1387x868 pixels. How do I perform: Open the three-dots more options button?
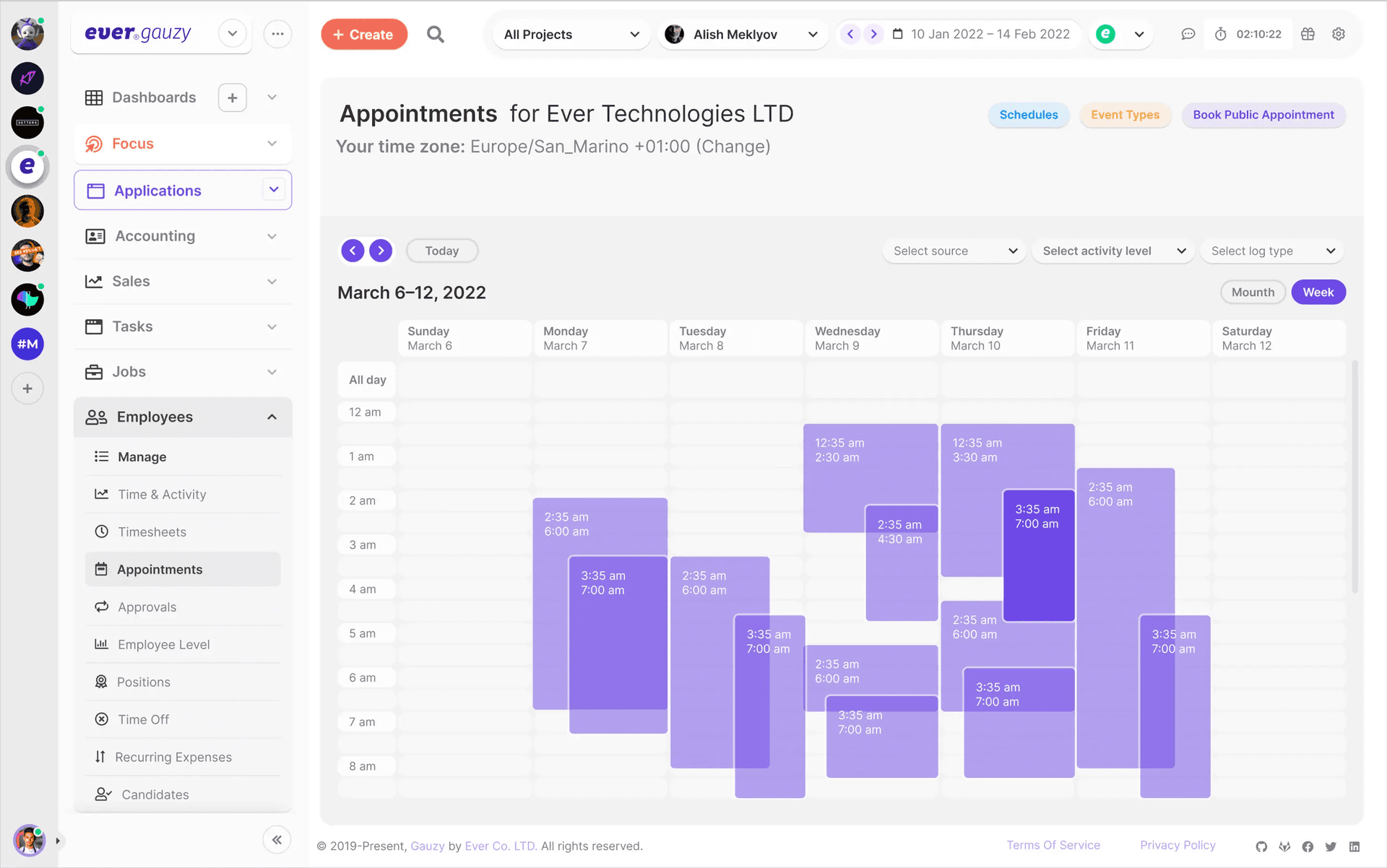277,34
